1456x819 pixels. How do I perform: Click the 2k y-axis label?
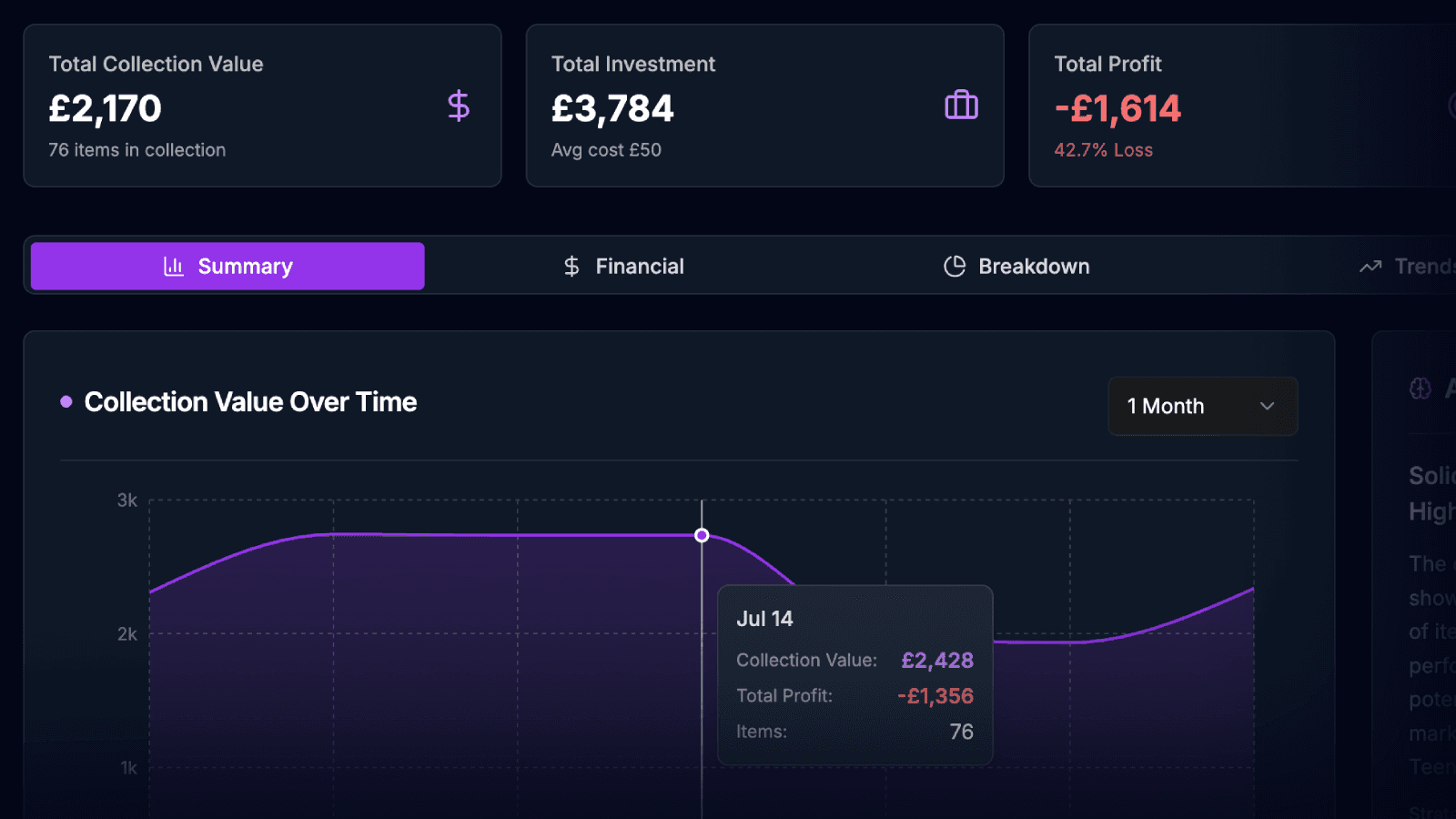(x=127, y=634)
